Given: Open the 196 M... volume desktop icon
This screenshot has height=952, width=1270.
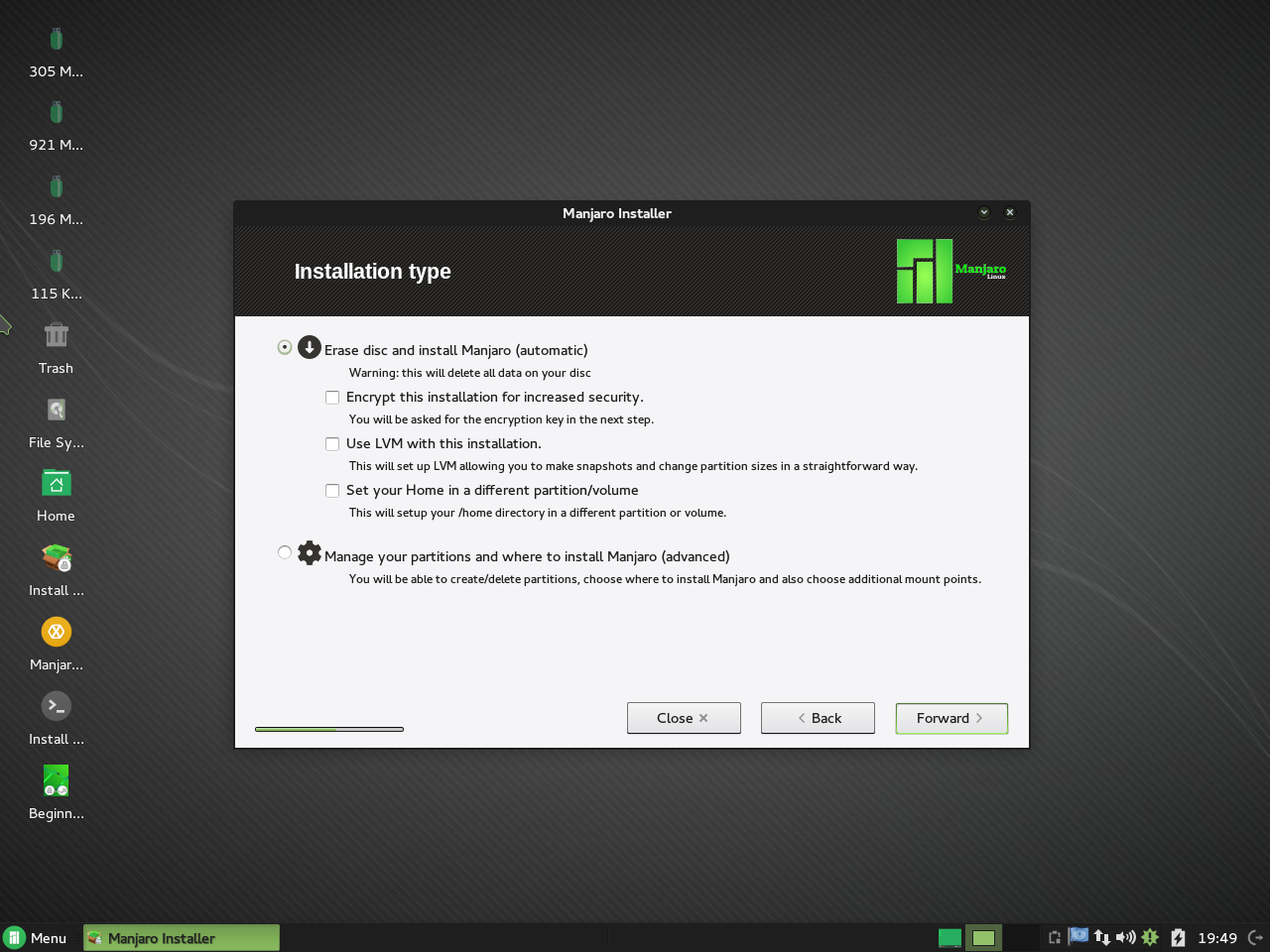Looking at the screenshot, I should pos(57,187).
